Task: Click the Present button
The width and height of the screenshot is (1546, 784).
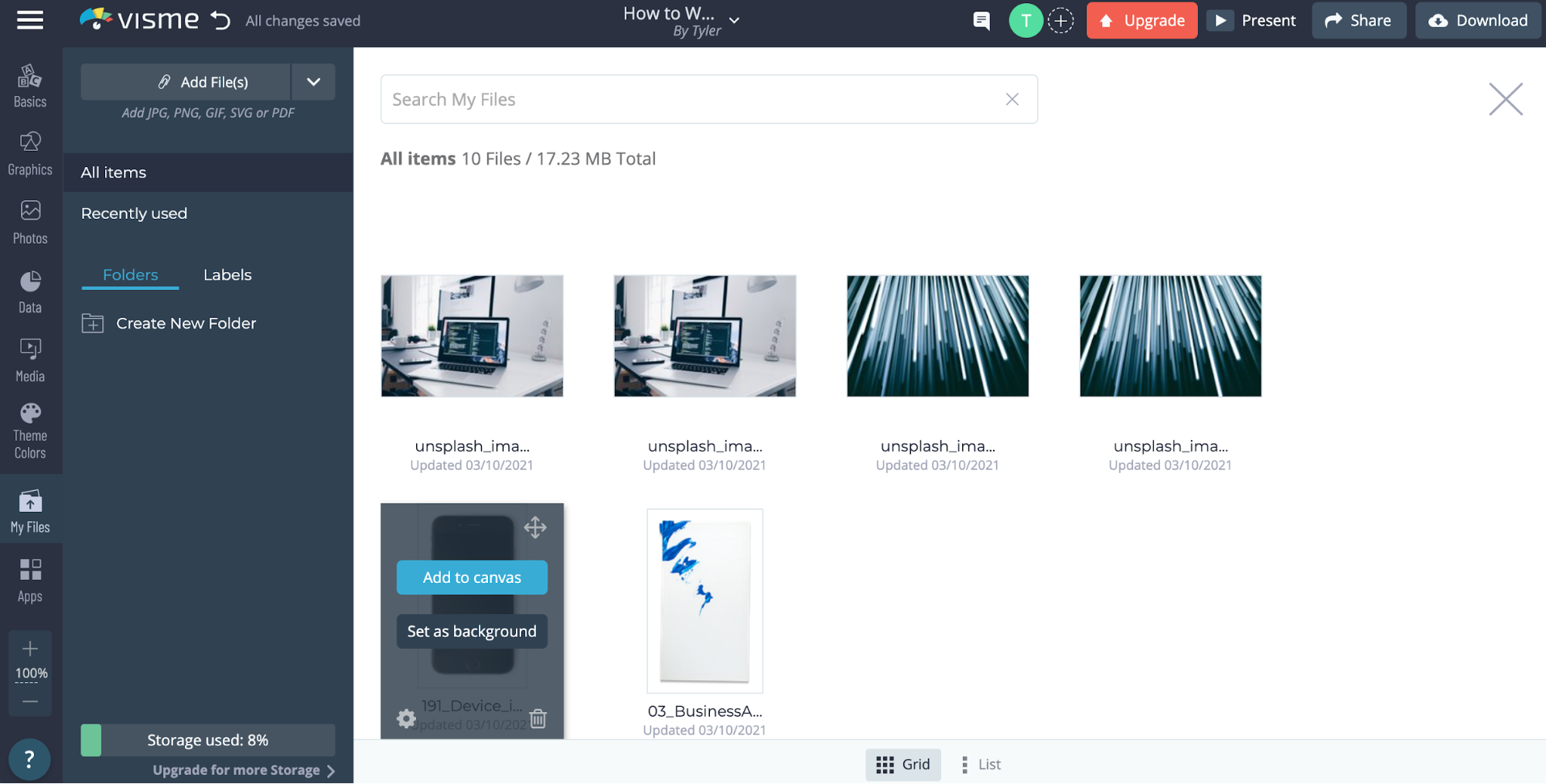Action: coord(1253,21)
